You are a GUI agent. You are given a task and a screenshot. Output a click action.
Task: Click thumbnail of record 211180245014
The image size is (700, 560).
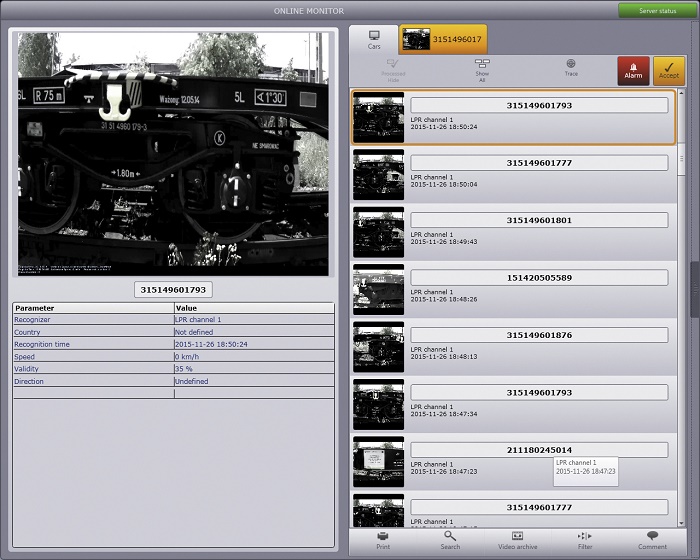[x=379, y=462]
